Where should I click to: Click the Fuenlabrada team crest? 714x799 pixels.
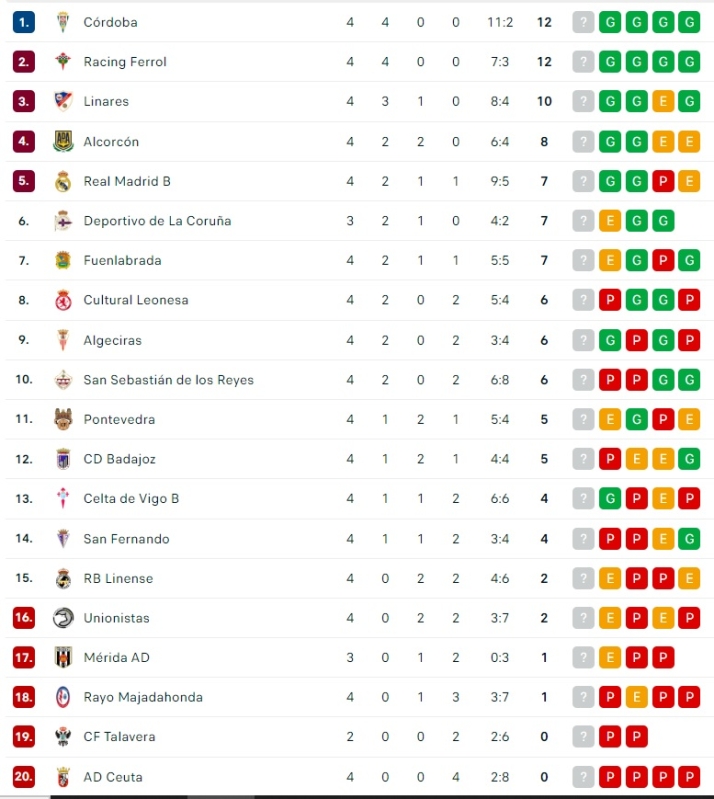point(64,261)
